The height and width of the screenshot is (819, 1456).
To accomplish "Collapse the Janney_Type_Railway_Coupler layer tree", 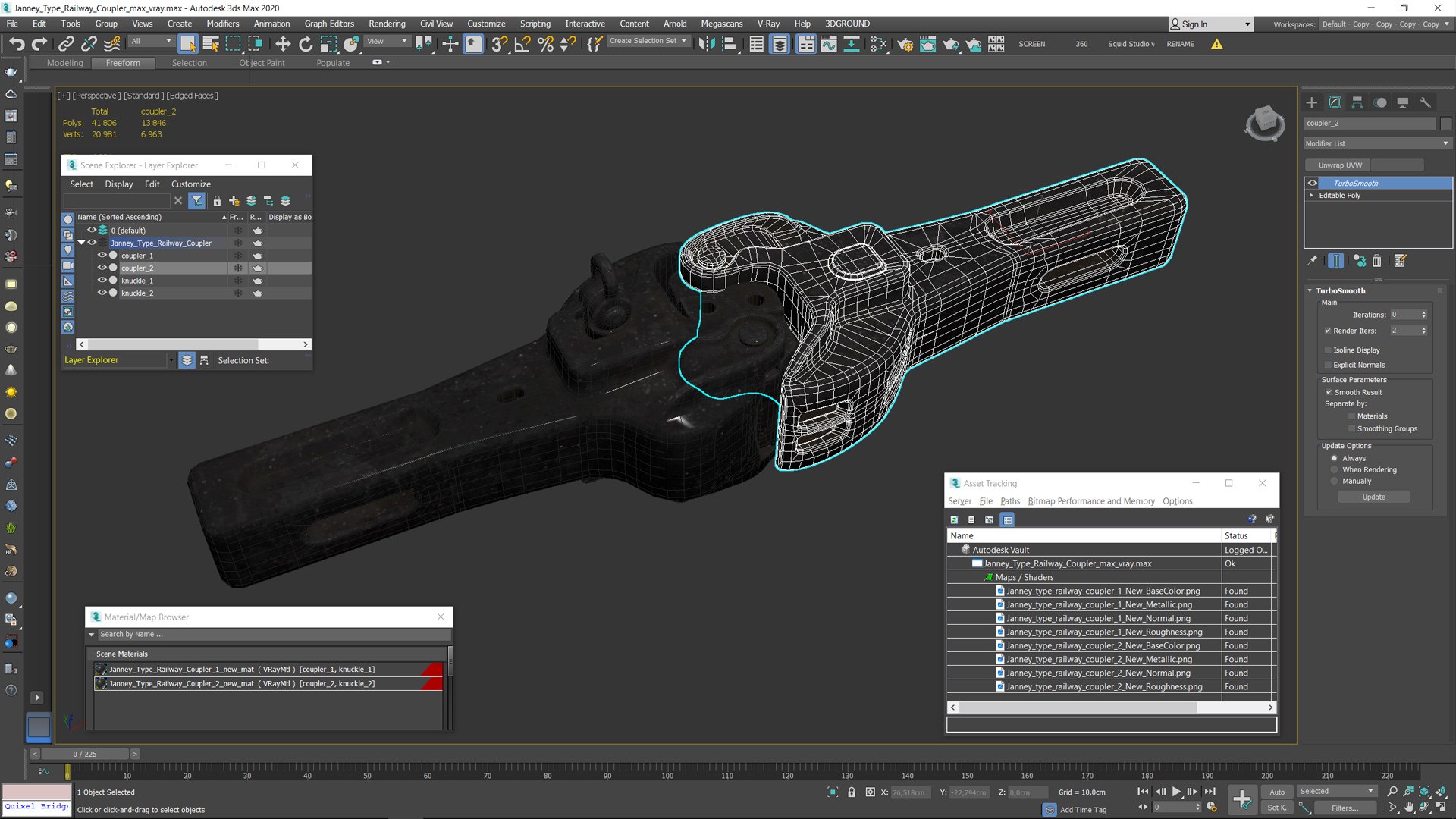I will [81, 243].
